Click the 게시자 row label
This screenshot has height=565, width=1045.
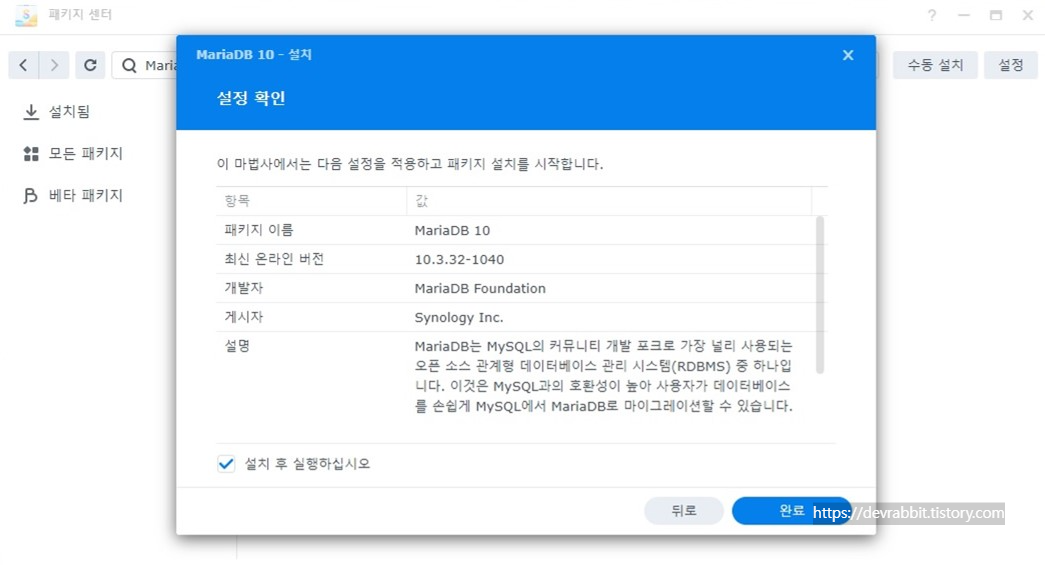click(243, 317)
